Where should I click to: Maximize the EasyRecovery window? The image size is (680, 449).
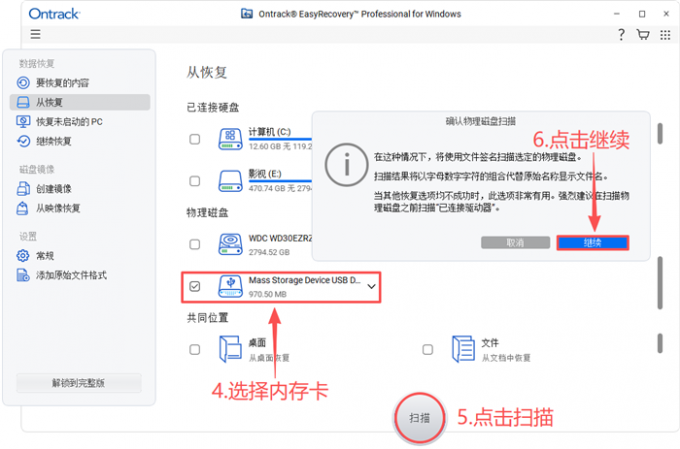[x=642, y=14]
